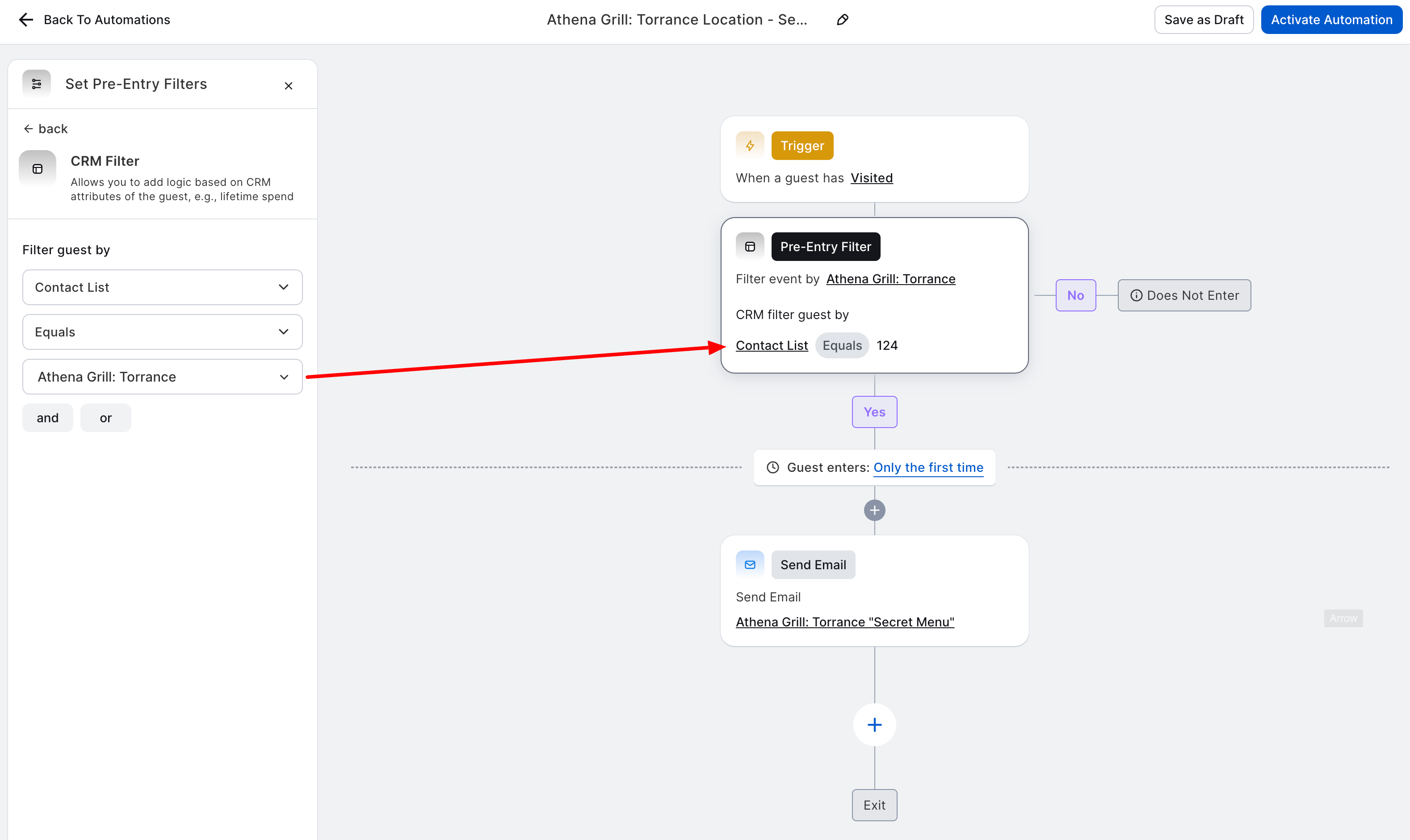The height and width of the screenshot is (840, 1410).
Task: Click the CRM Filter icon in the sidebar
Action: [x=38, y=169]
